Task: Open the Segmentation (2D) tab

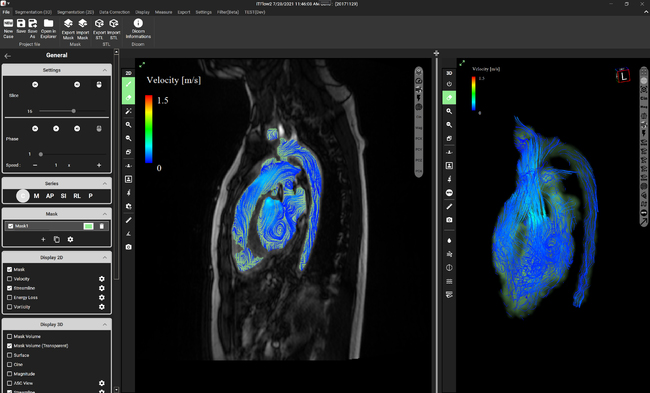Action: pos(76,12)
